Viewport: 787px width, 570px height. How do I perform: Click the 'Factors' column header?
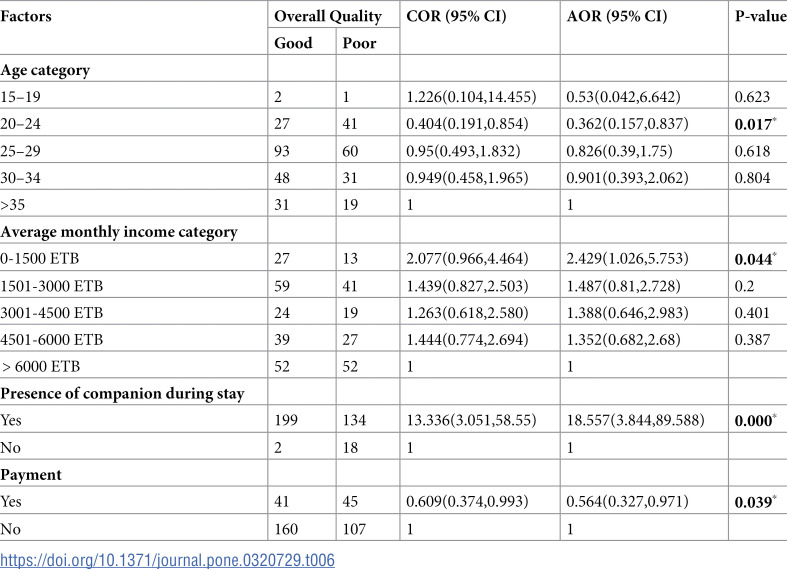click(x=26, y=16)
